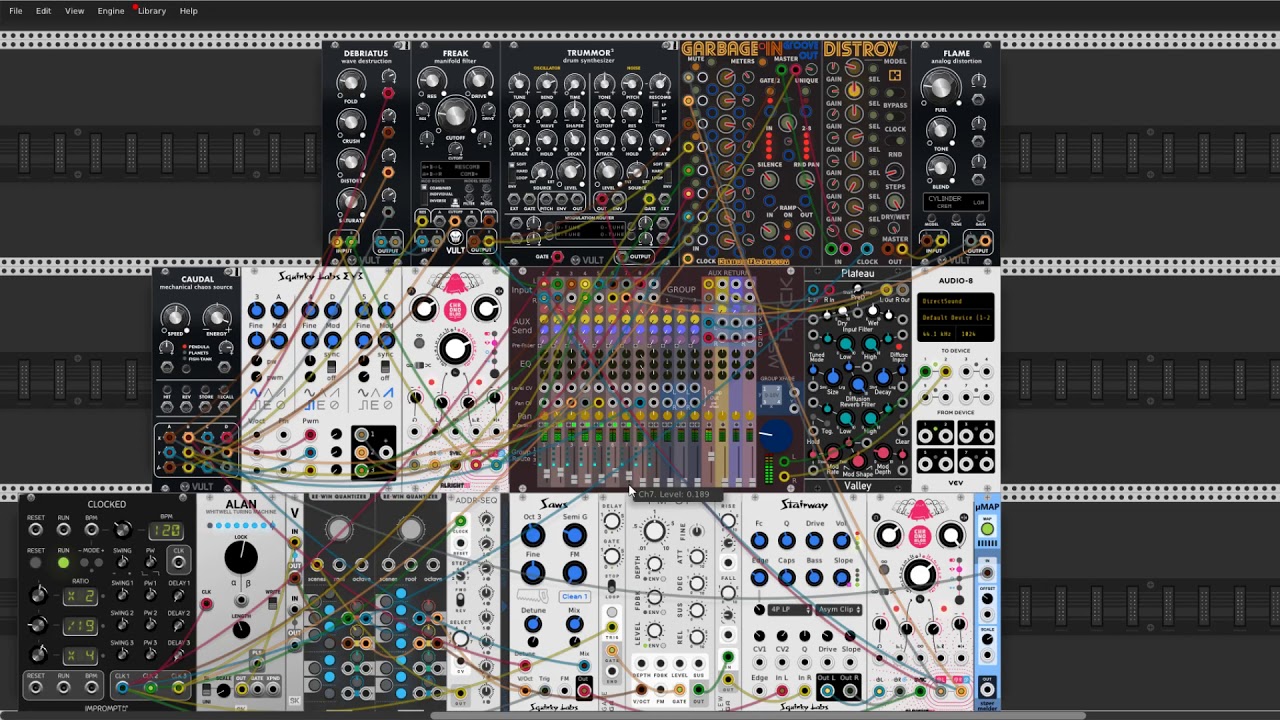
Task: Click the ALAN LENGTH knob
Action: pyautogui.click(x=241, y=629)
